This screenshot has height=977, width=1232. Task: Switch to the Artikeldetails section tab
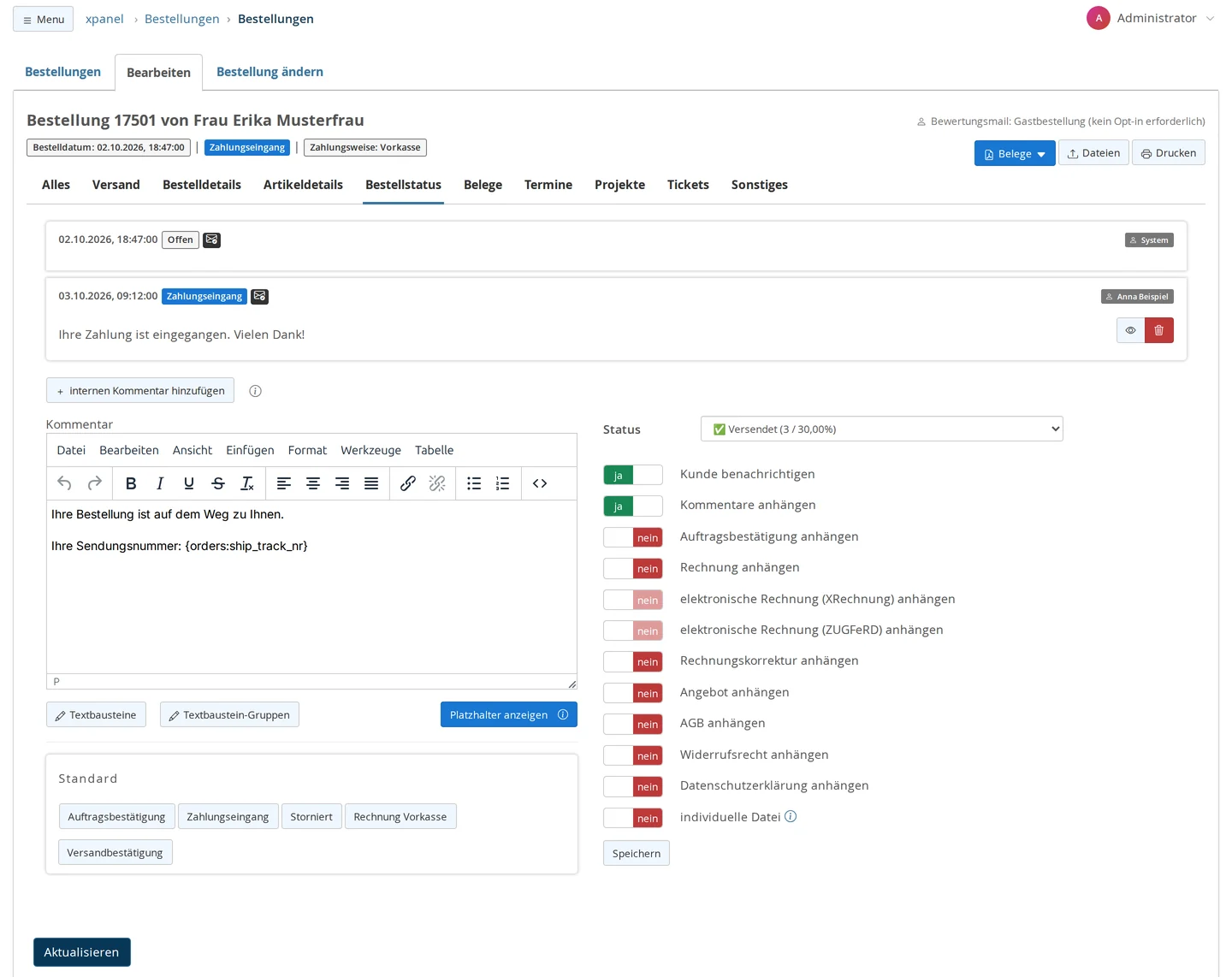point(303,185)
